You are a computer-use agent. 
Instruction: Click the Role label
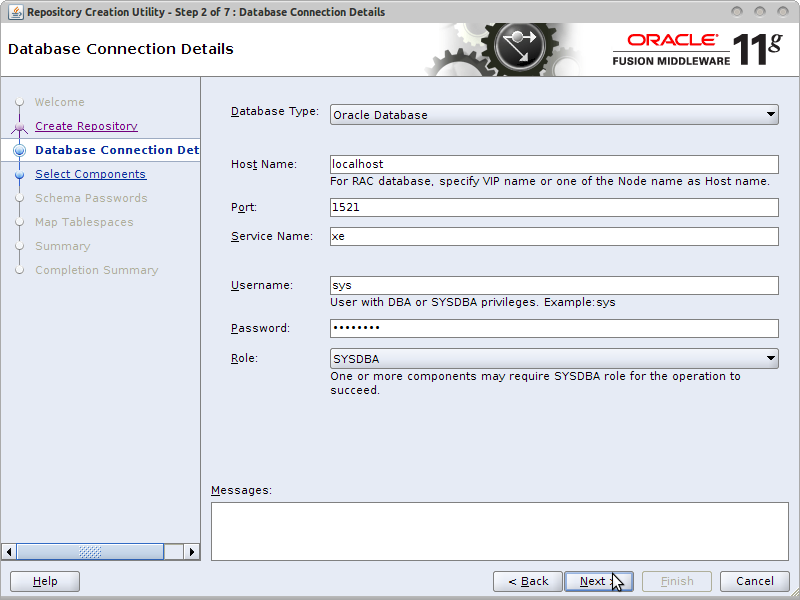coord(244,358)
